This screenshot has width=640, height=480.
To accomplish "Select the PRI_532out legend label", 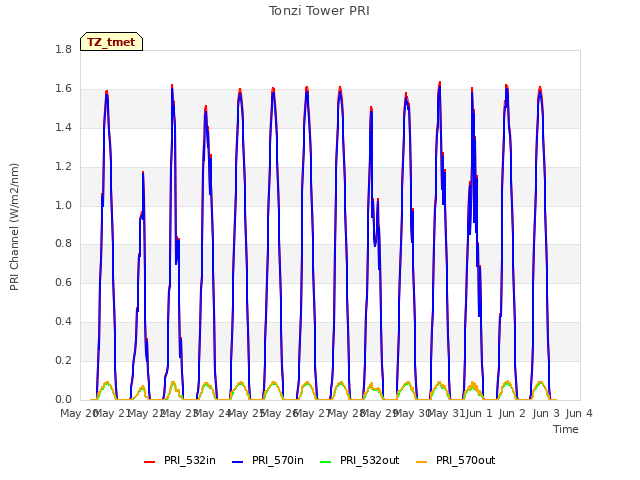I will 369,460.
